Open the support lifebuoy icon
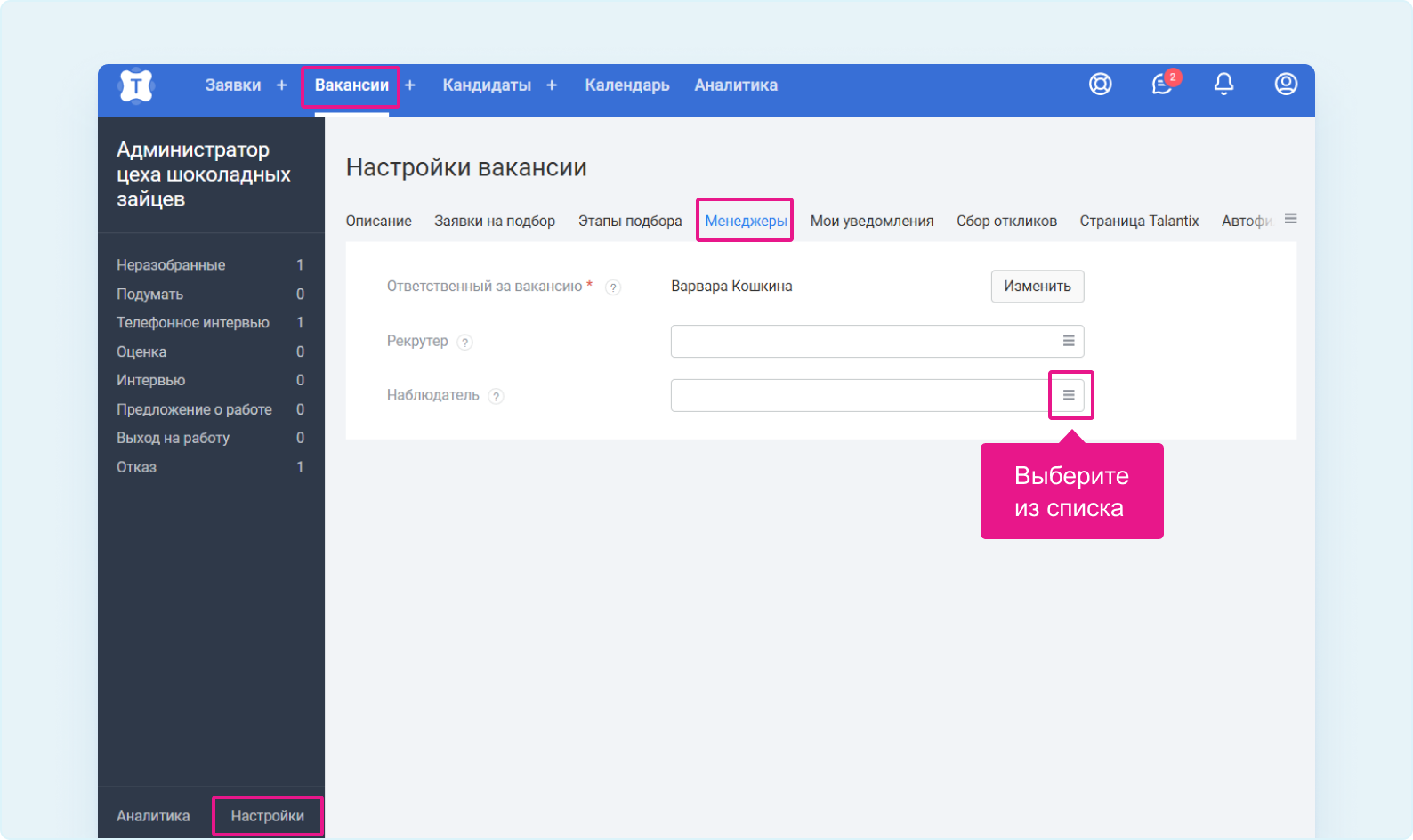Image resolution: width=1413 pixels, height=840 pixels. [x=1101, y=85]
